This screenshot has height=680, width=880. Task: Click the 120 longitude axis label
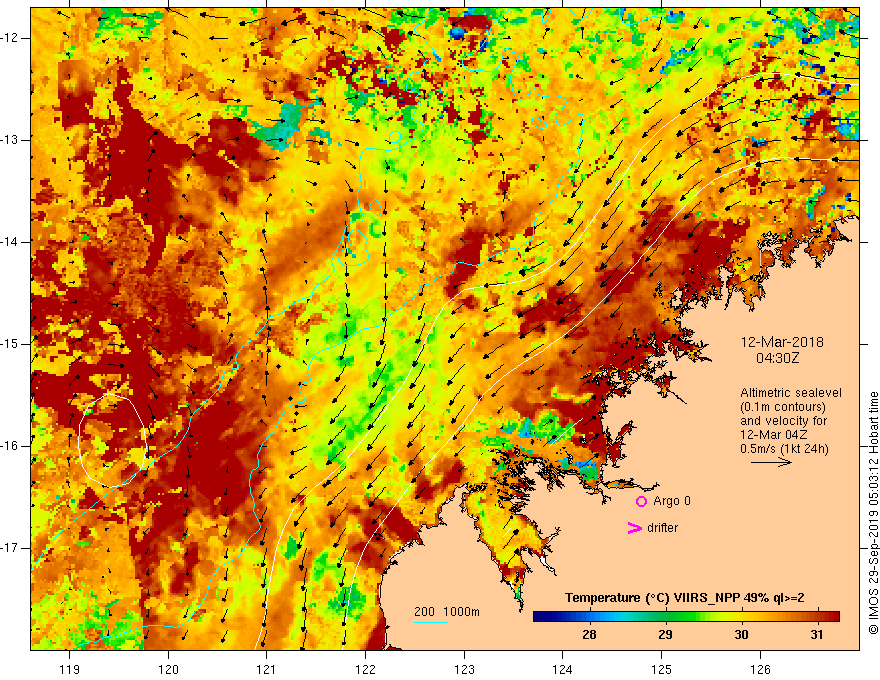click(x=168, y=669)
